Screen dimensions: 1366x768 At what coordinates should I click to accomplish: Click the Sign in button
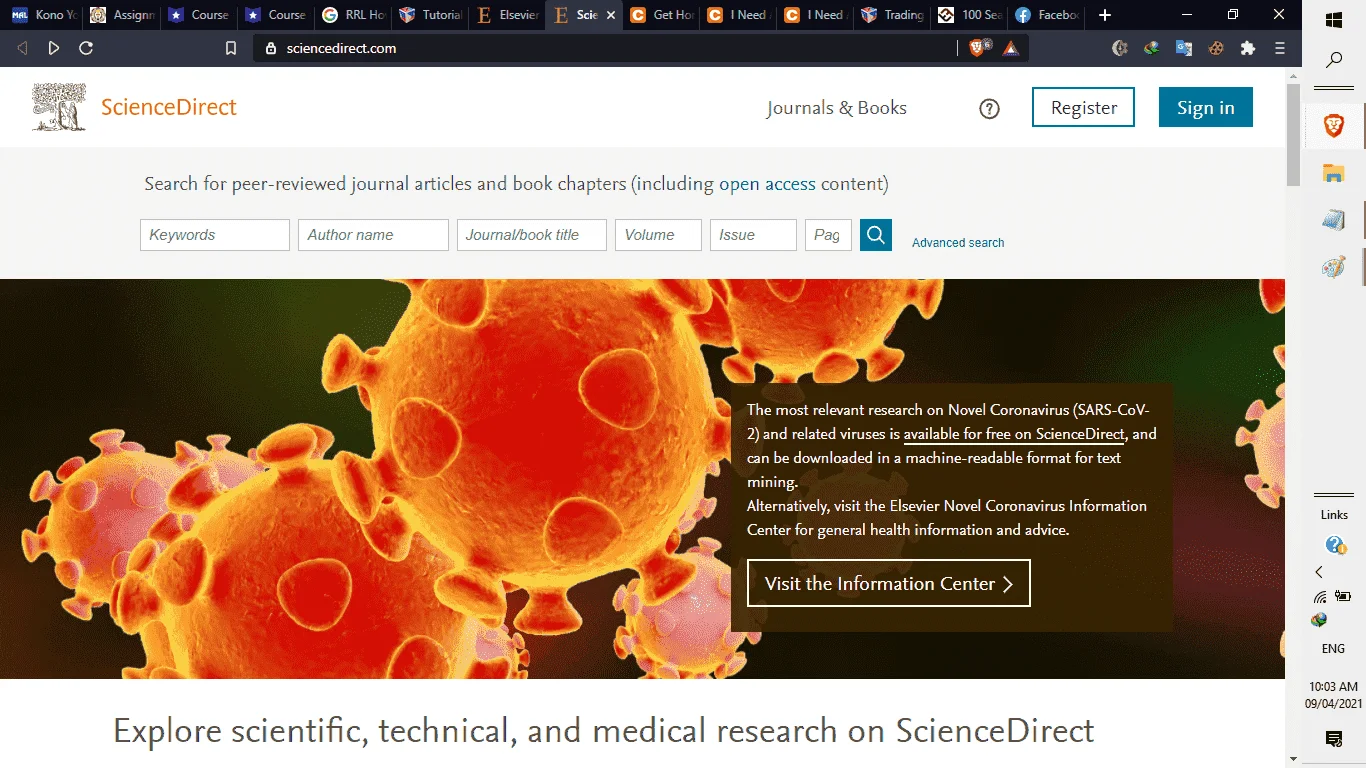pos(1206,108)
